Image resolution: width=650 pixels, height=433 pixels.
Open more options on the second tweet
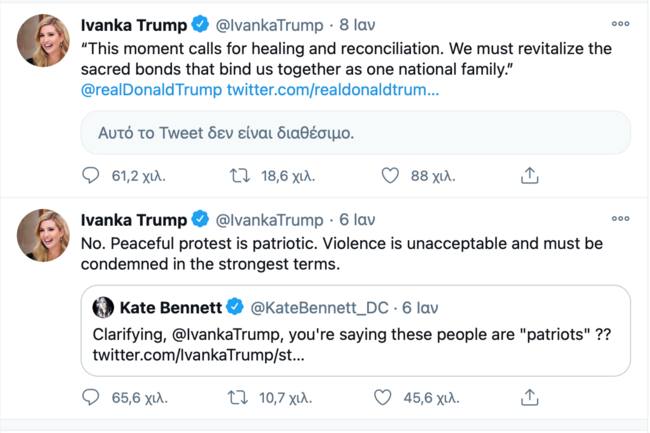click(x=620, y=220)
